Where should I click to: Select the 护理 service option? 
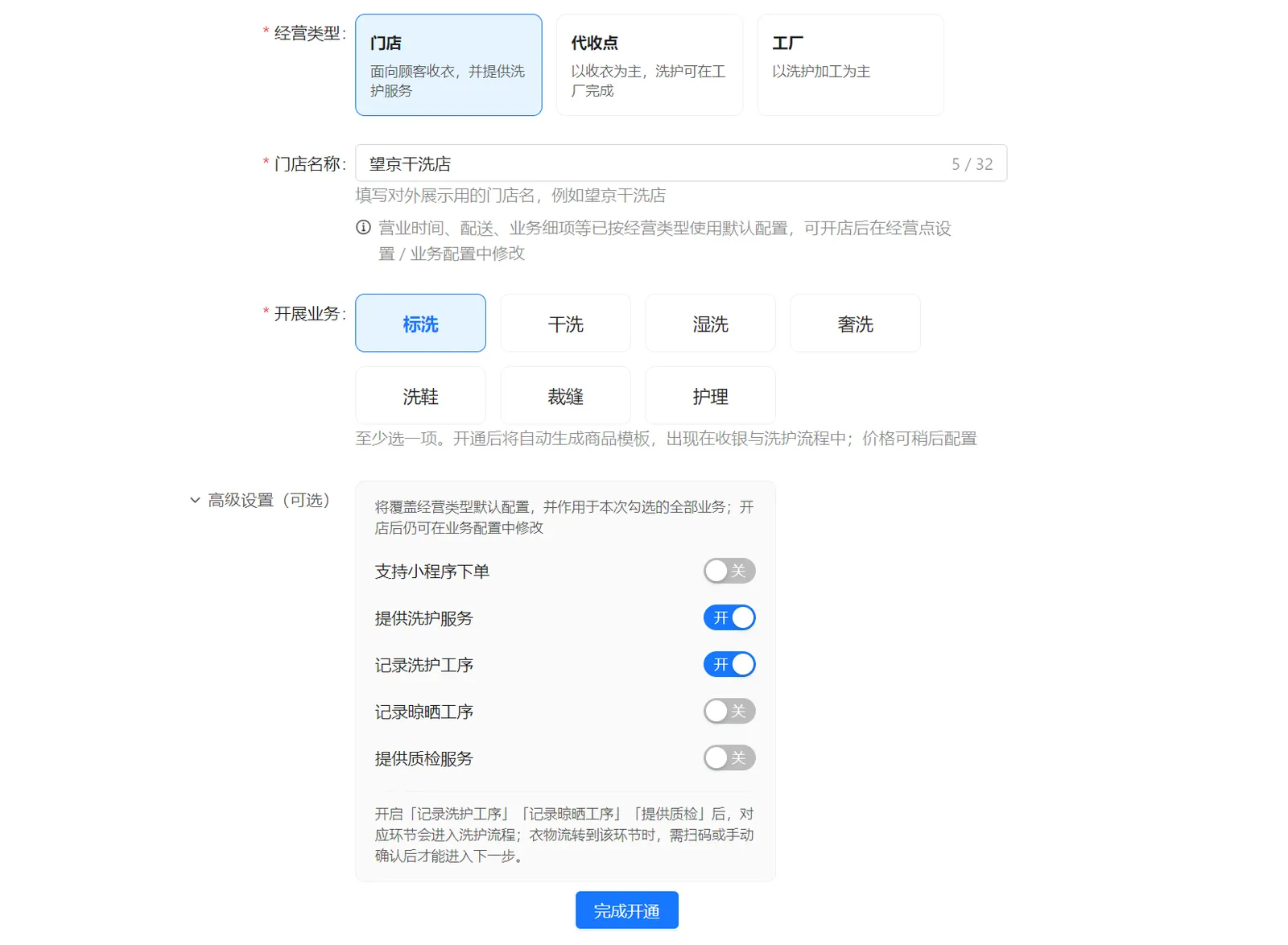coord(710,395)
